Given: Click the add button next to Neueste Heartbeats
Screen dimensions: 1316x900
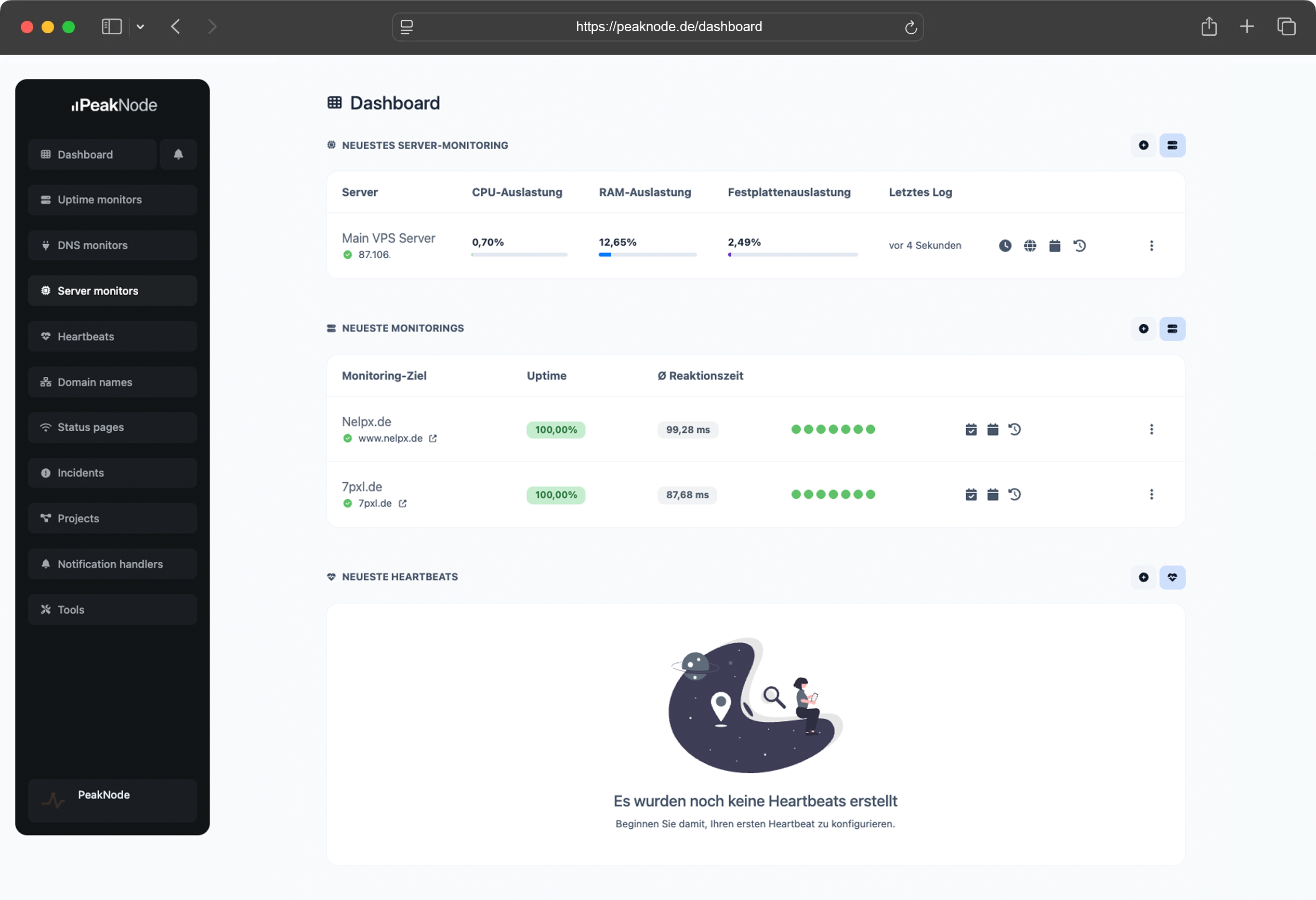Looking at the screenshot, I should pyautogui.click(x=1144, y=577).
